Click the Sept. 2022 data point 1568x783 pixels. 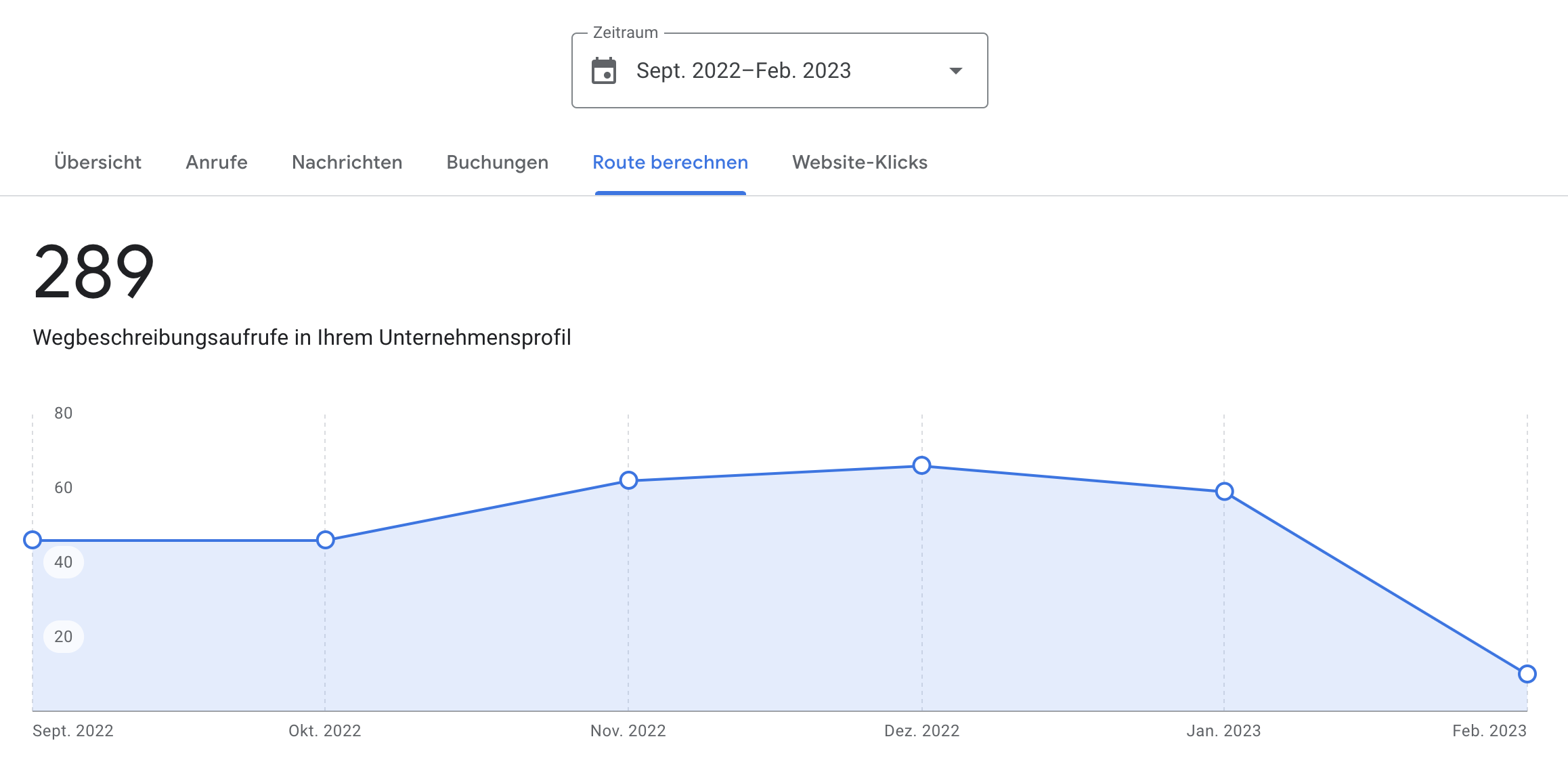32,540
